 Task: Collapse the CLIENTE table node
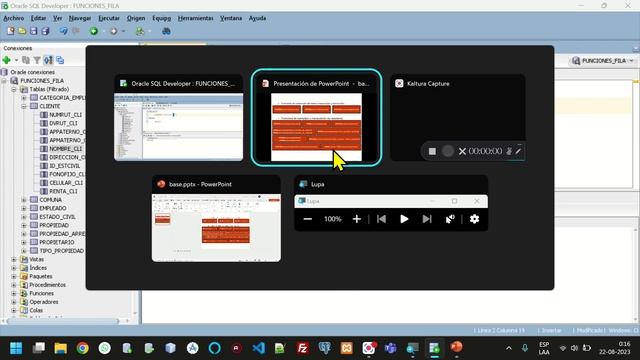tap(24, 106)
